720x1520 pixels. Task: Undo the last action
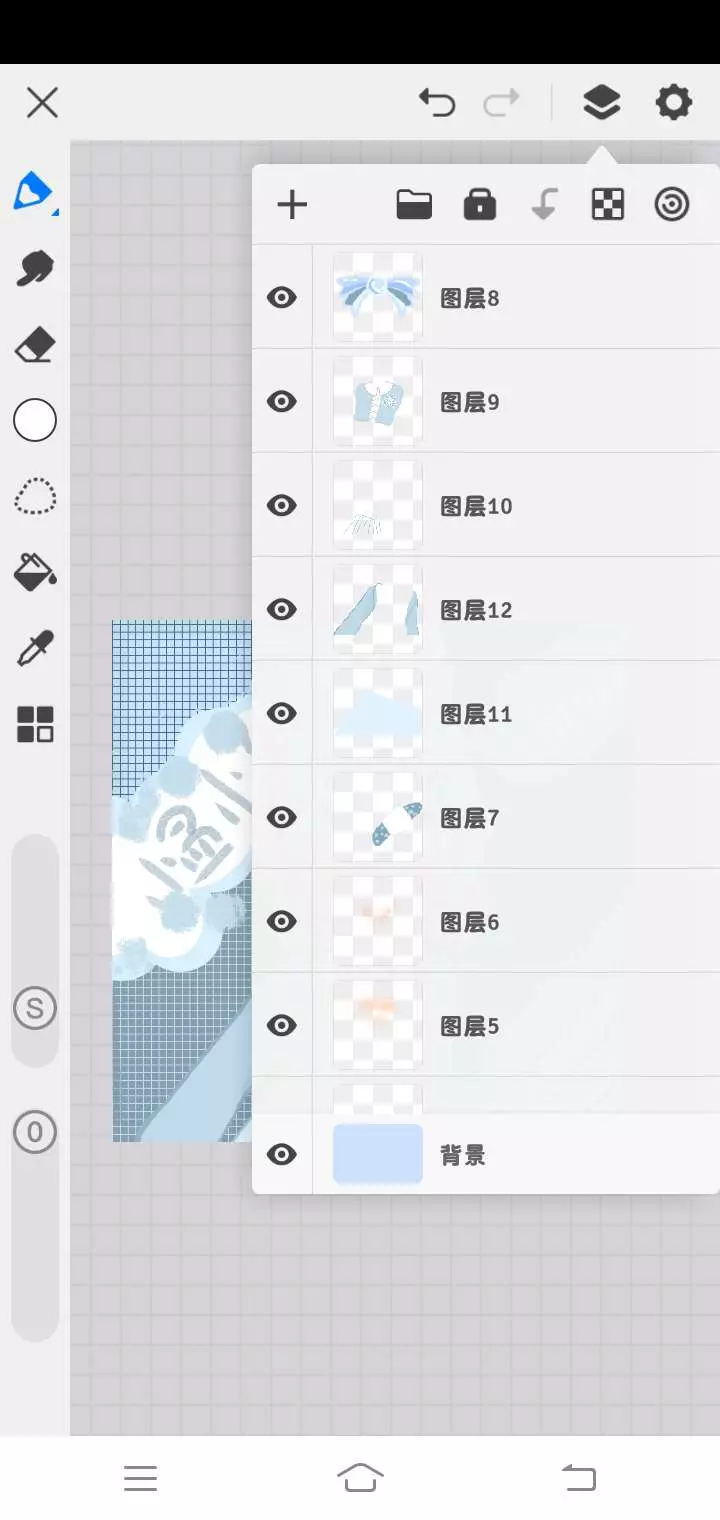[437, 102]
